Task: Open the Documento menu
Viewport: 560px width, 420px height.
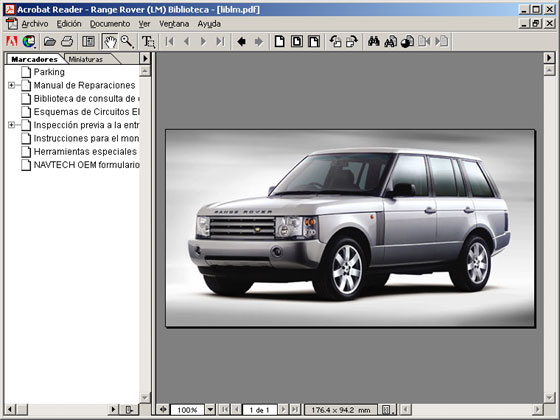Action: (110, 24)
